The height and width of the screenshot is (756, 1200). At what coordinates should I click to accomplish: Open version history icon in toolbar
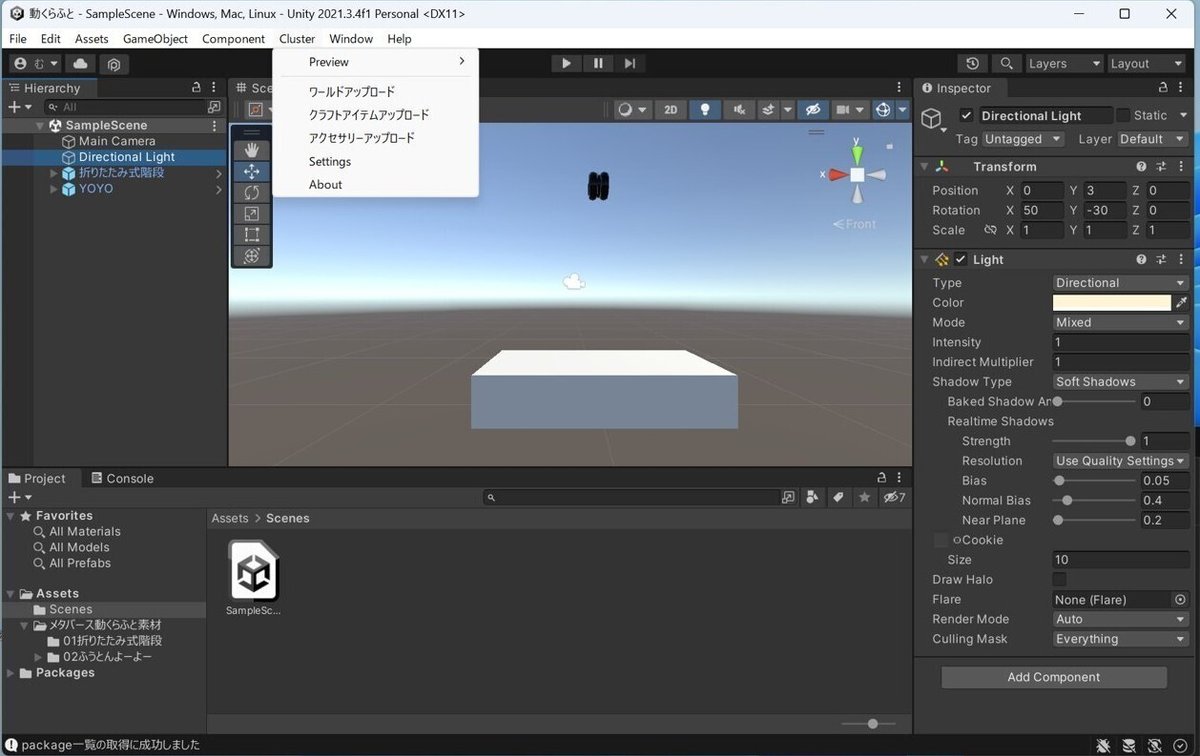coord(972,63)
